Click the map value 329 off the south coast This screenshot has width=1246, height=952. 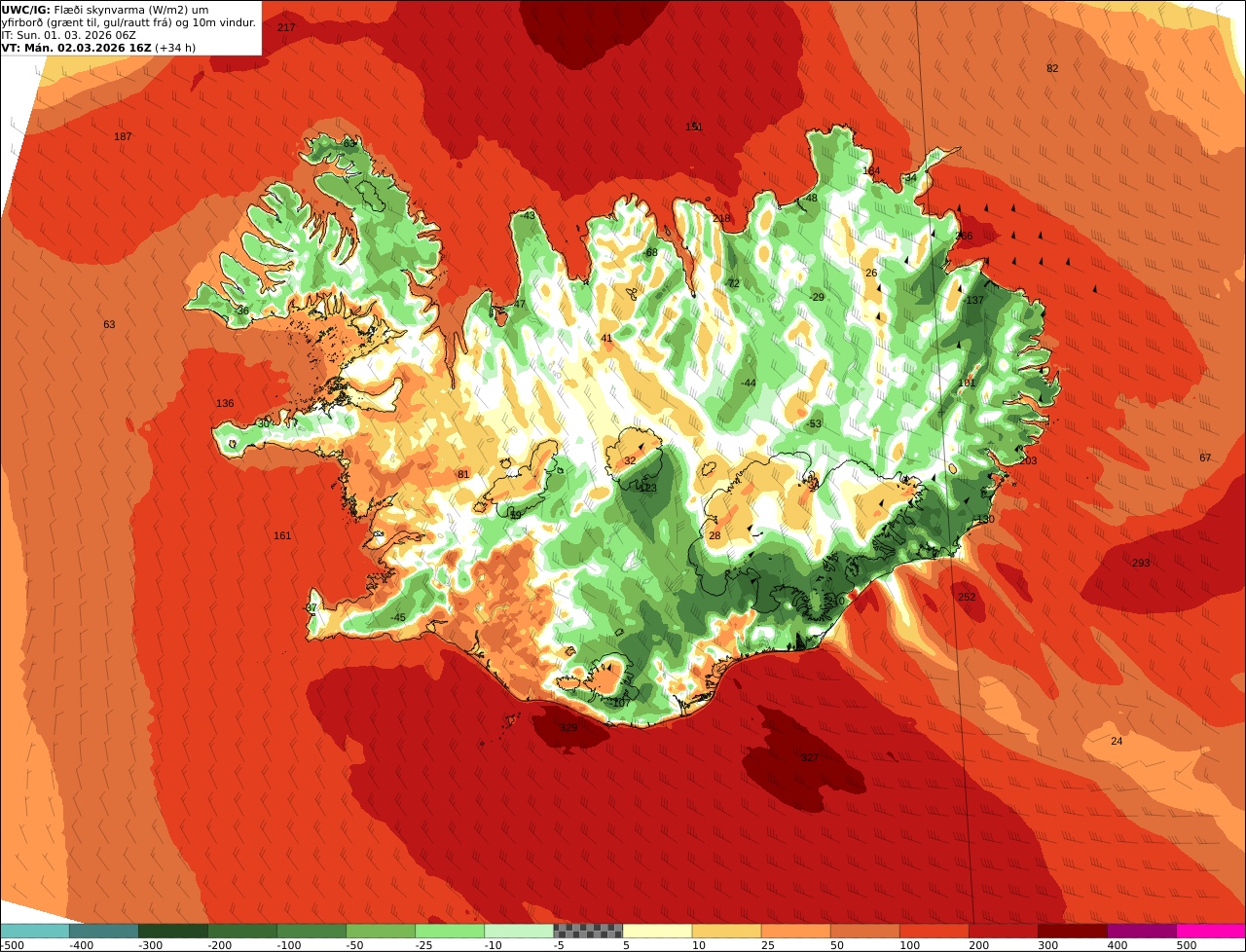pyautogui.click(x=568, y=727)
